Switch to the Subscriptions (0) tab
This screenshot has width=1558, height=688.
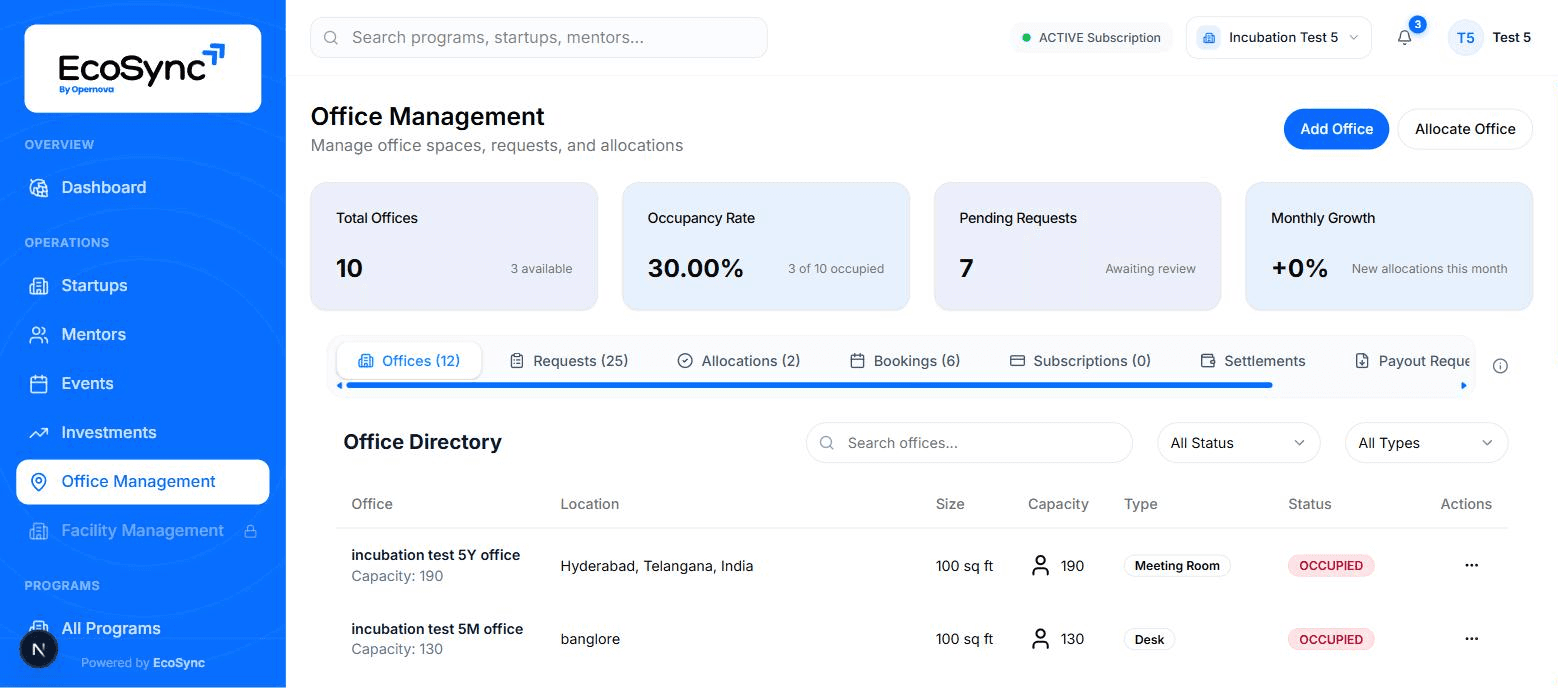click(x=1080, y=361)
